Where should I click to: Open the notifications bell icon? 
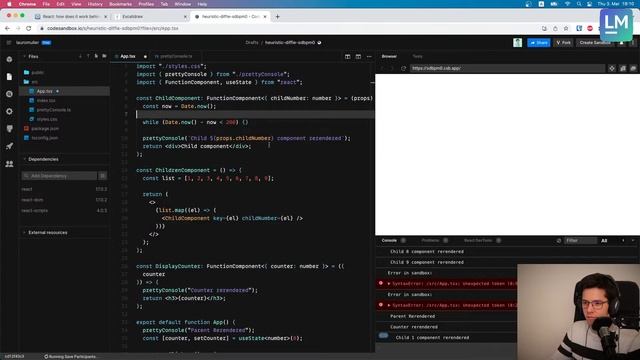[x=622, y=42]
